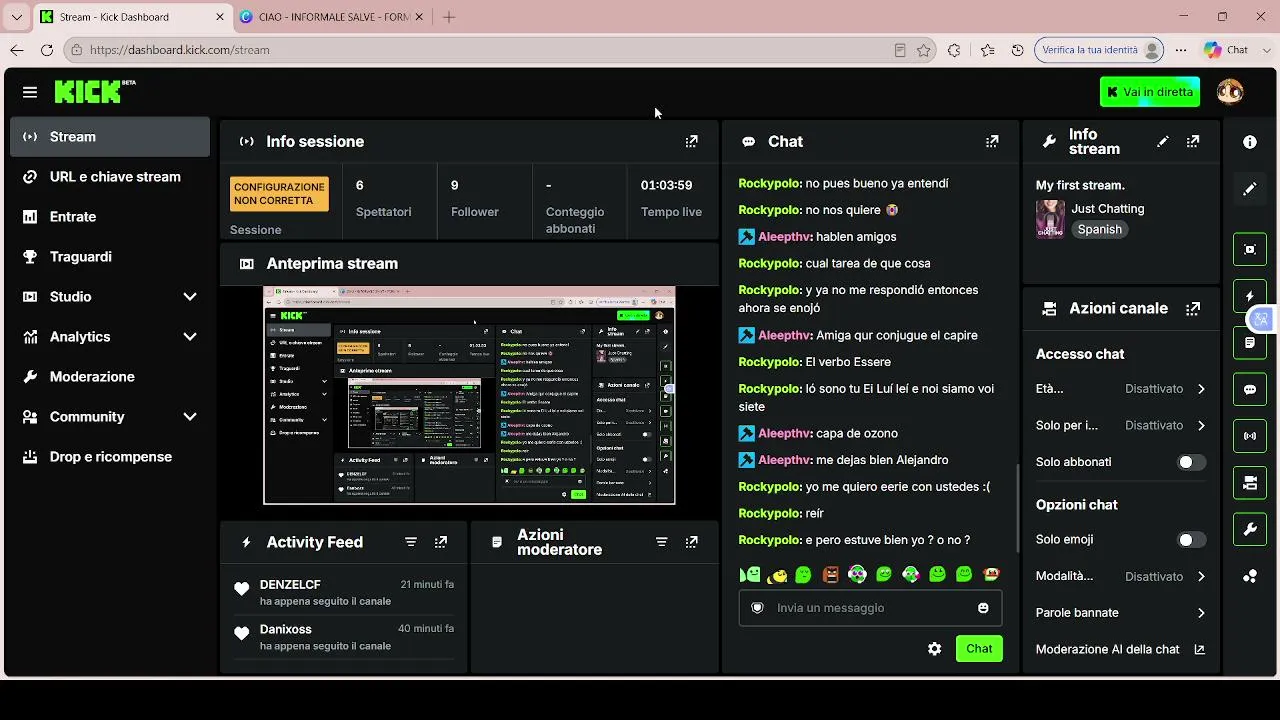
Task: Open Moderazione AI della chat link
Action: pyautogui.click(x=1120, y=650)
